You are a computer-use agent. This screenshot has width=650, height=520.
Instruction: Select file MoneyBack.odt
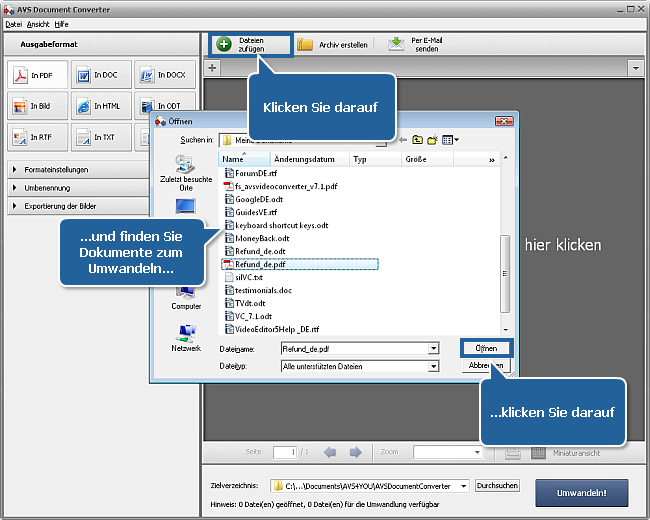pos(257,238)
